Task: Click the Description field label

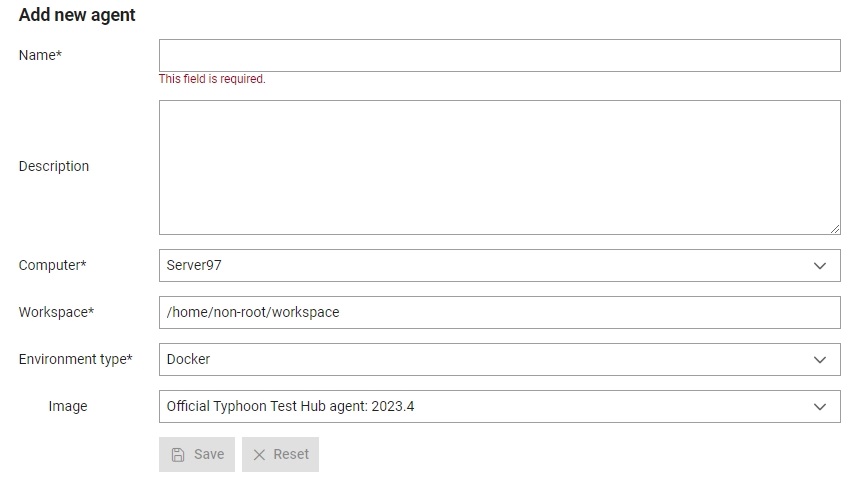Action: [x=54, y=166]
